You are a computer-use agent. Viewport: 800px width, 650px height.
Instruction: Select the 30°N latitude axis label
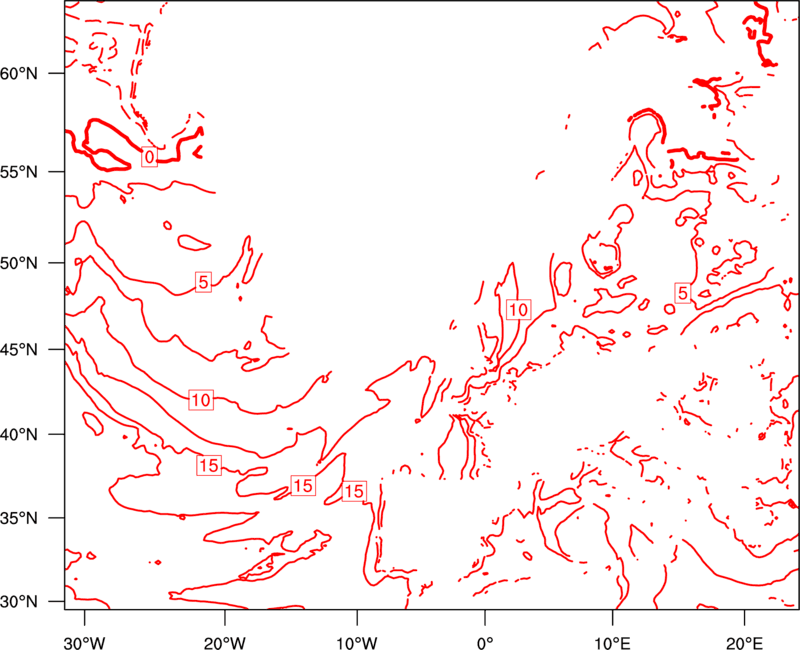(19, 602)
